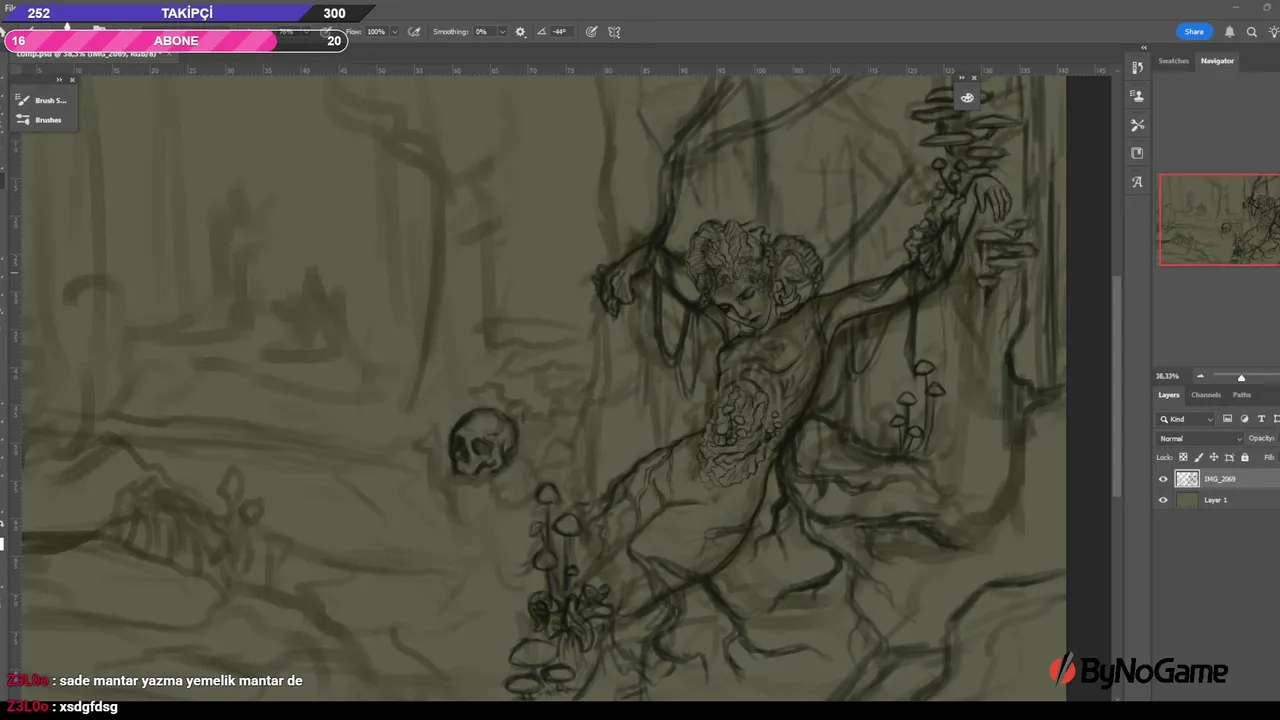Close the floating palette icon panel

[974, 78]
